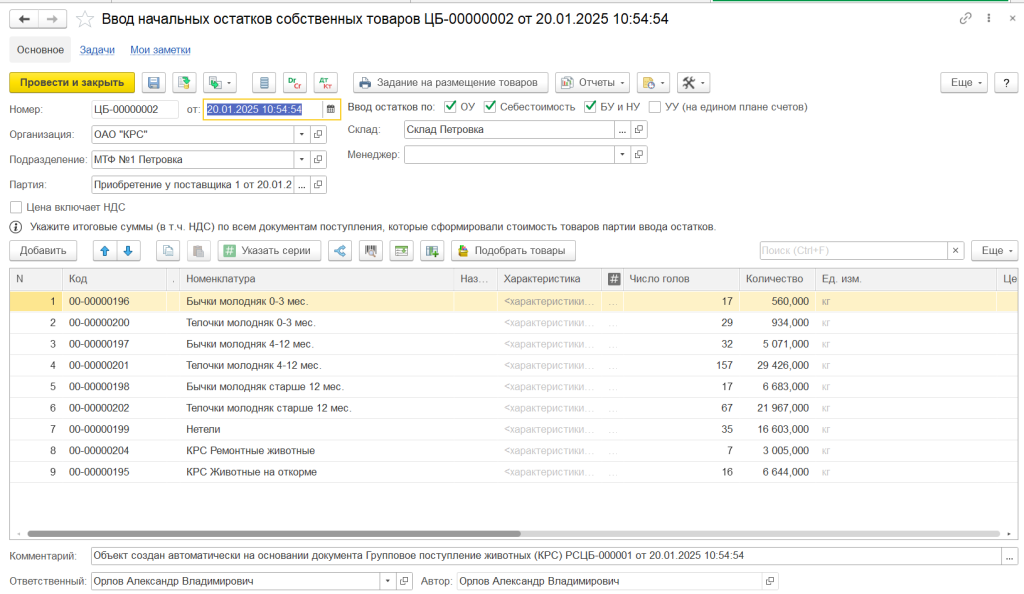Viewport: 1024px width, 594px height.
Task: Open the Еще menu beside the search field
Action: pyautogui.click(x=995, y=251)
